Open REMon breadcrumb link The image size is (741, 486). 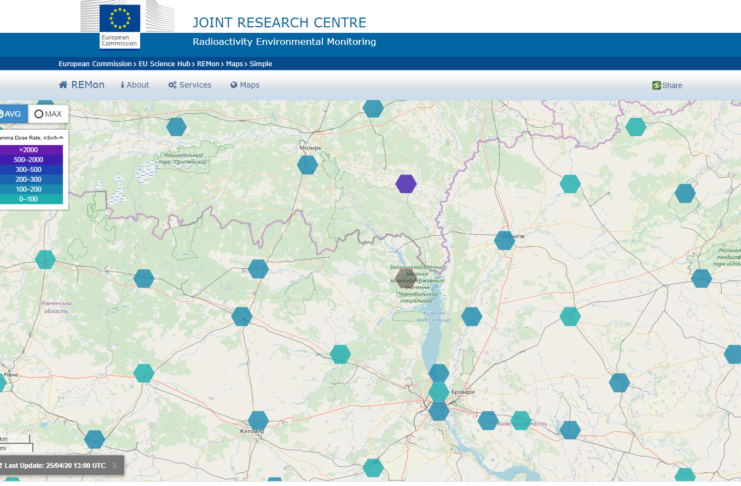coord(208,64)
